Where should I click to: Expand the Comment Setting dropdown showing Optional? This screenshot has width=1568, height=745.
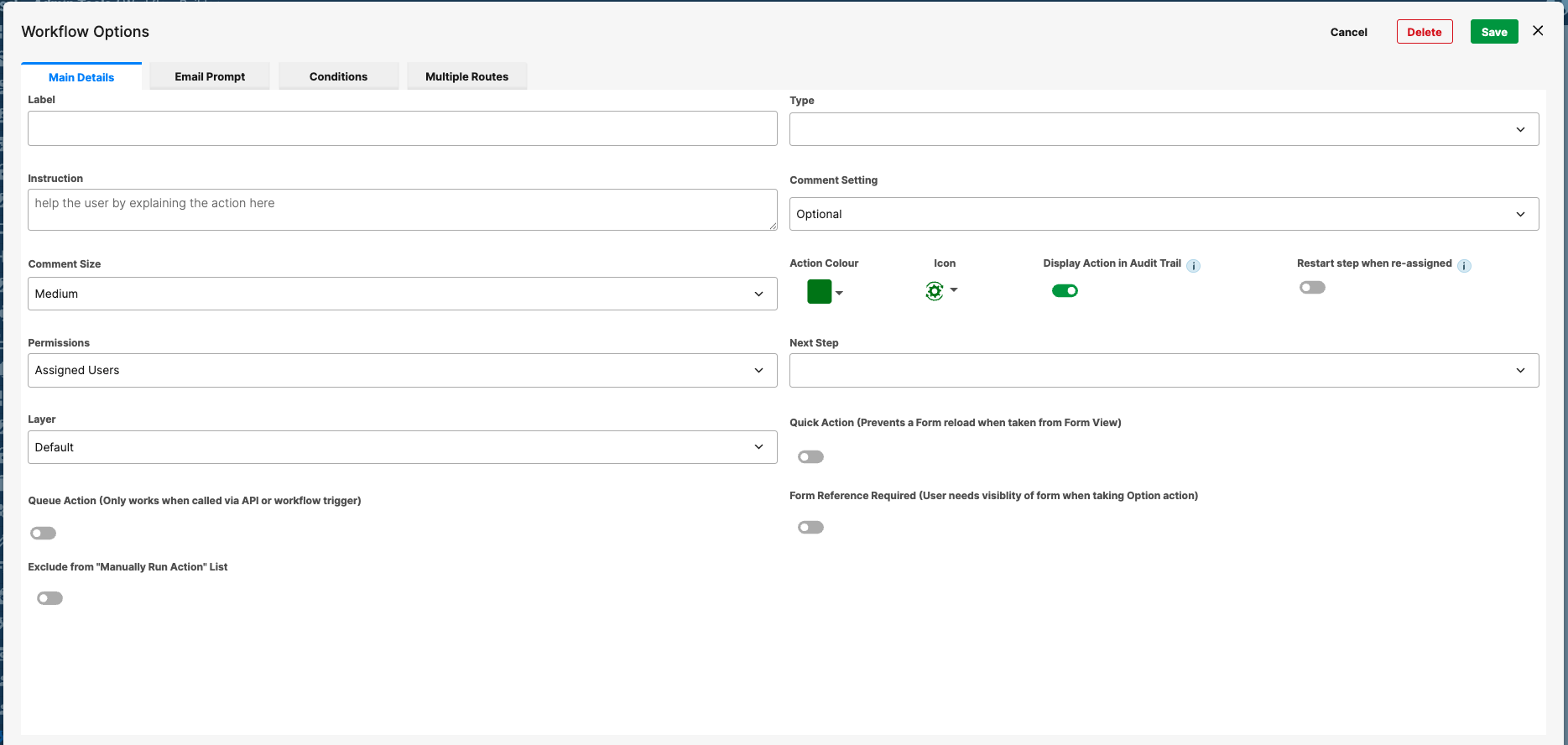(1164, 214)
